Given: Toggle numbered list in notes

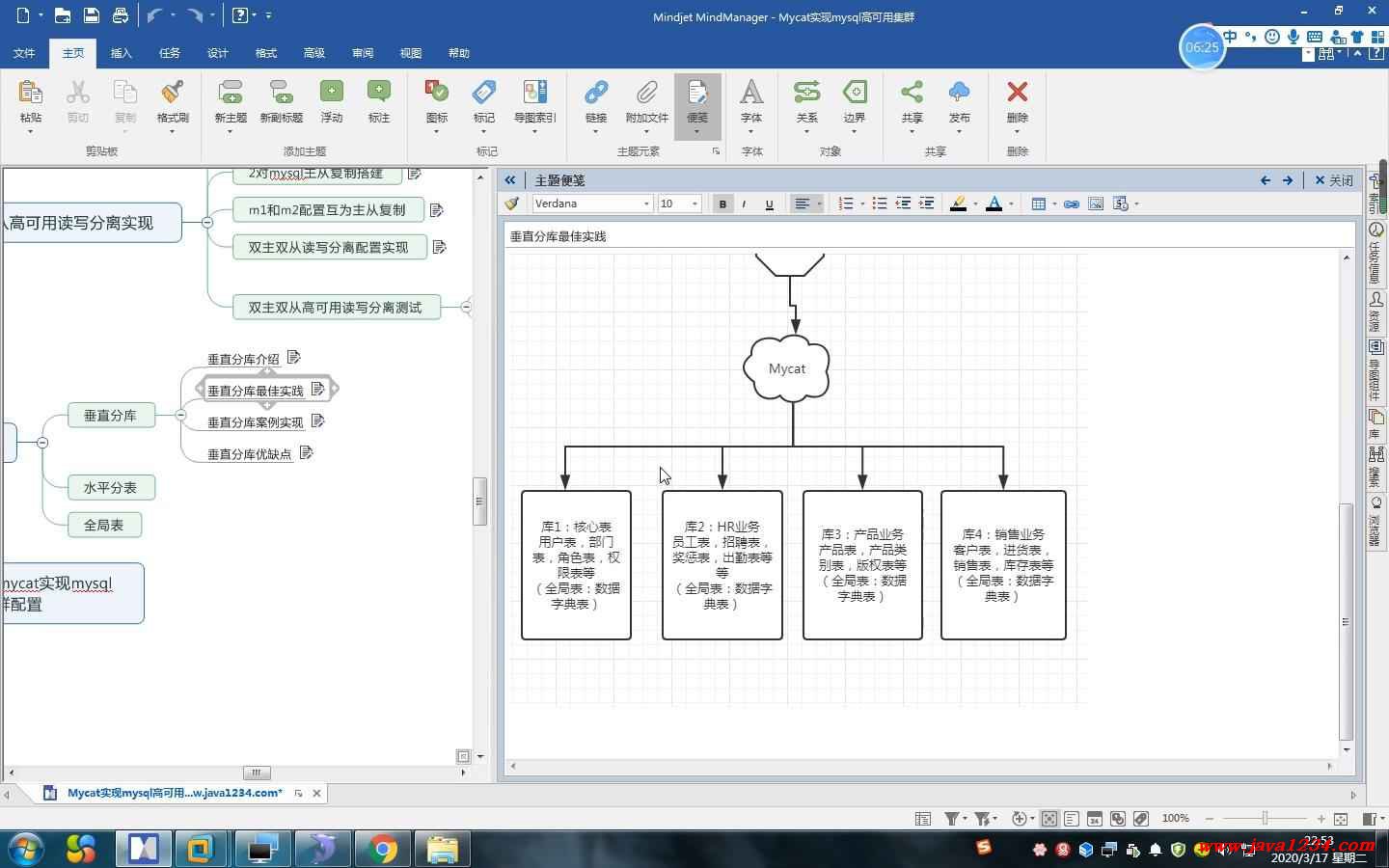Looking at the screenshot, I should tap(846, 203).
